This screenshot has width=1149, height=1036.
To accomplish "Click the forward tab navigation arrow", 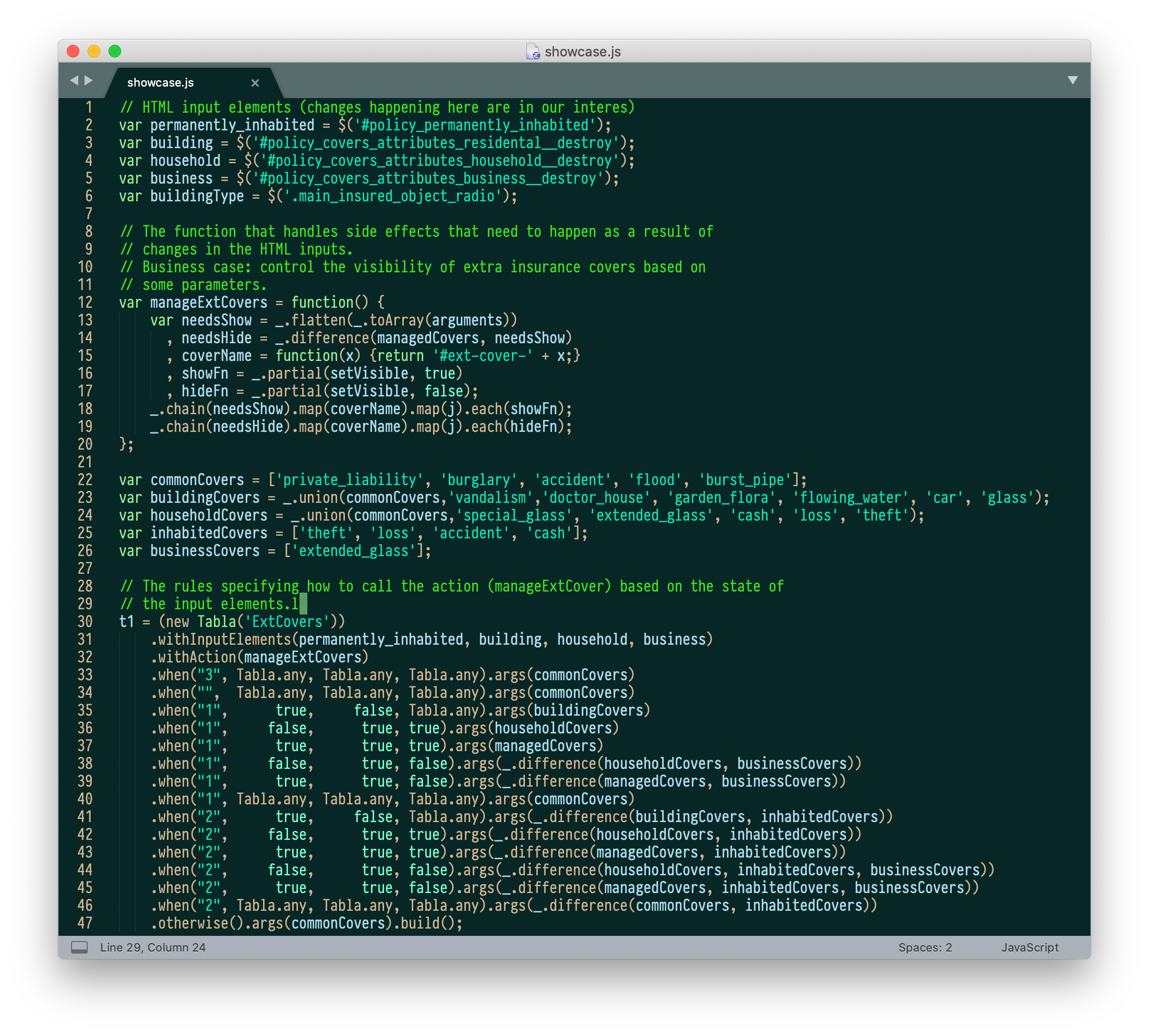I will 89,80.
